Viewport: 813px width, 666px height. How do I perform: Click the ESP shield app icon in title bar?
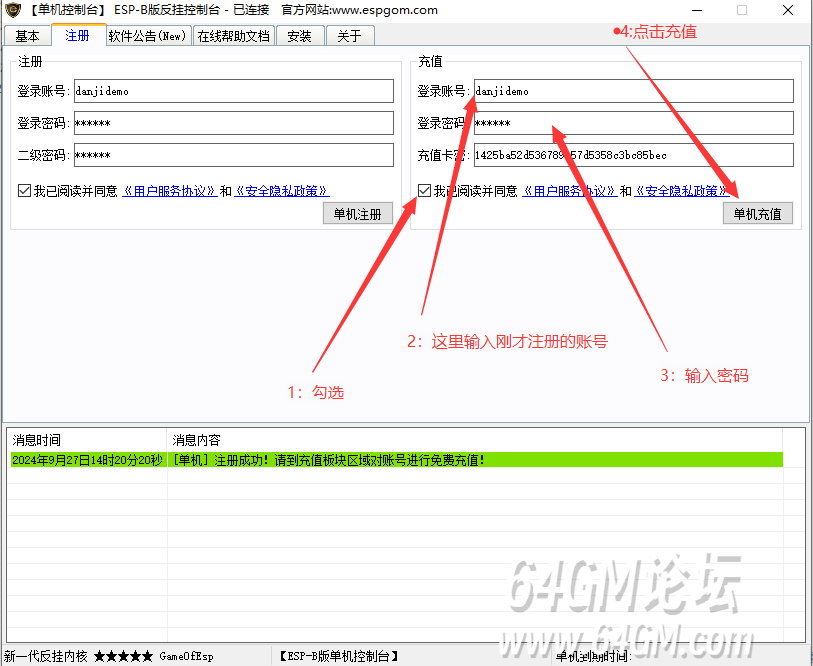tap(13, 10)
